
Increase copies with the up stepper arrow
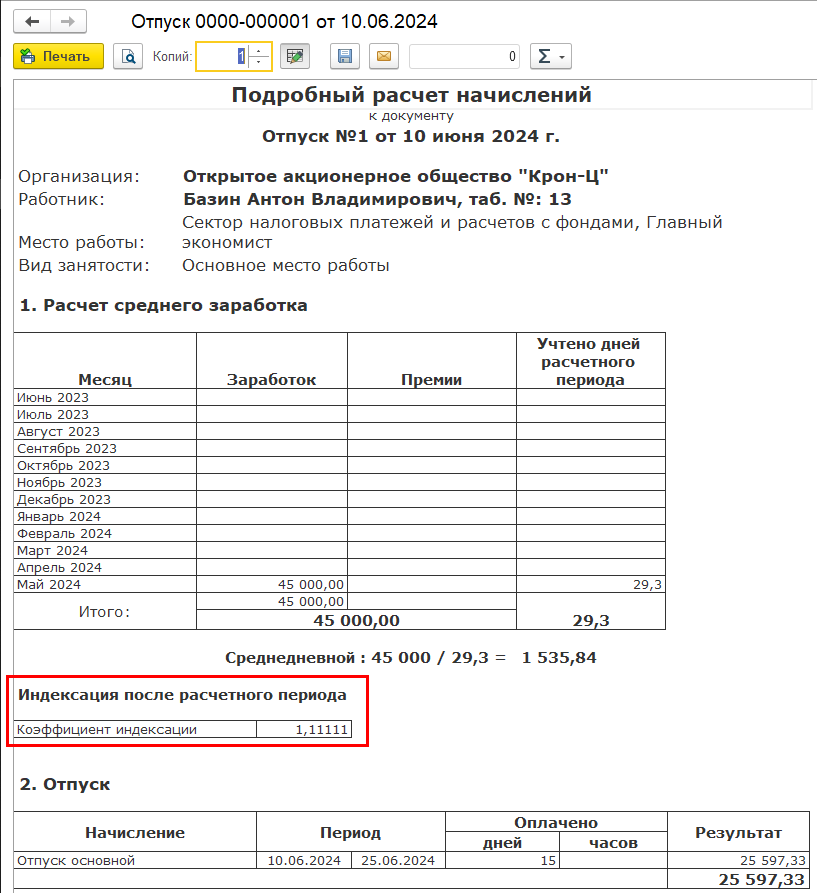click(259, 50)
